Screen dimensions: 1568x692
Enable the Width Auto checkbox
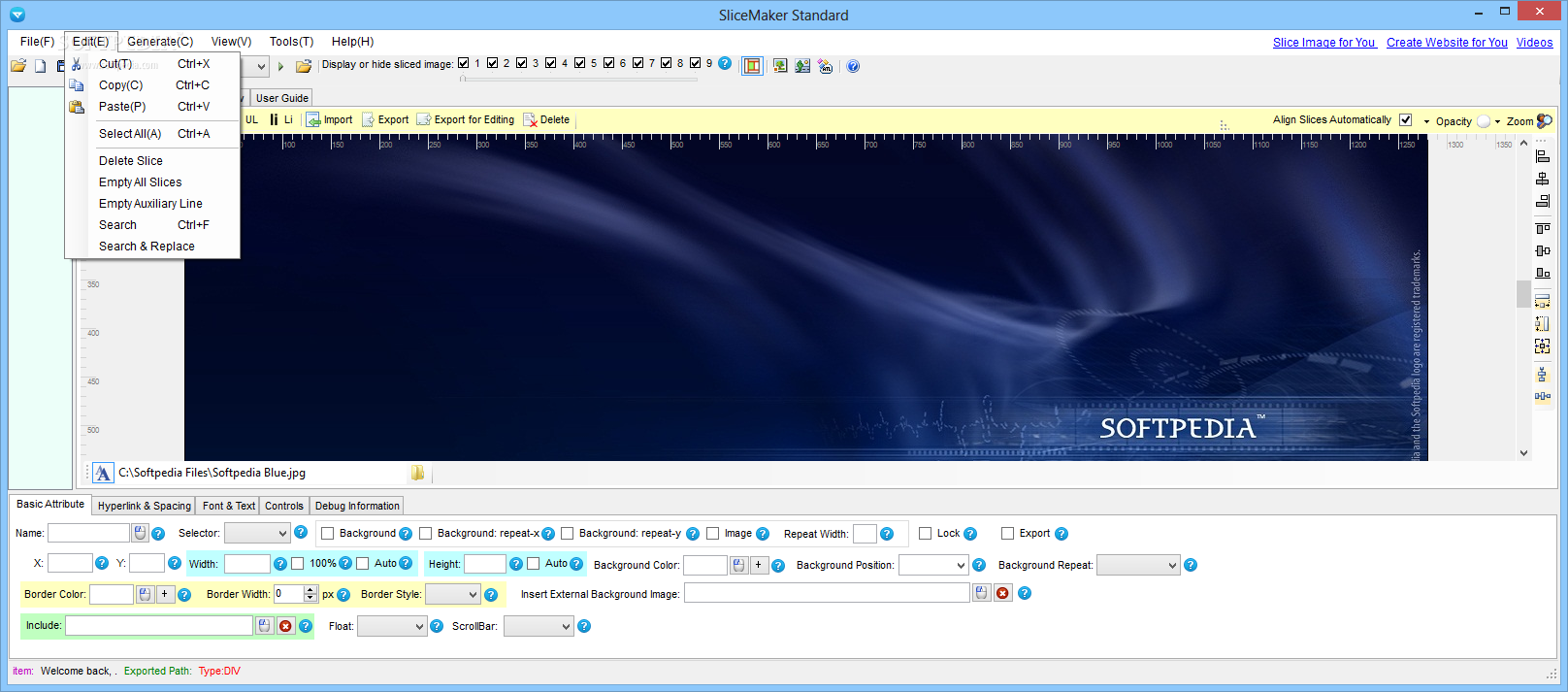[x=363, y=563]
